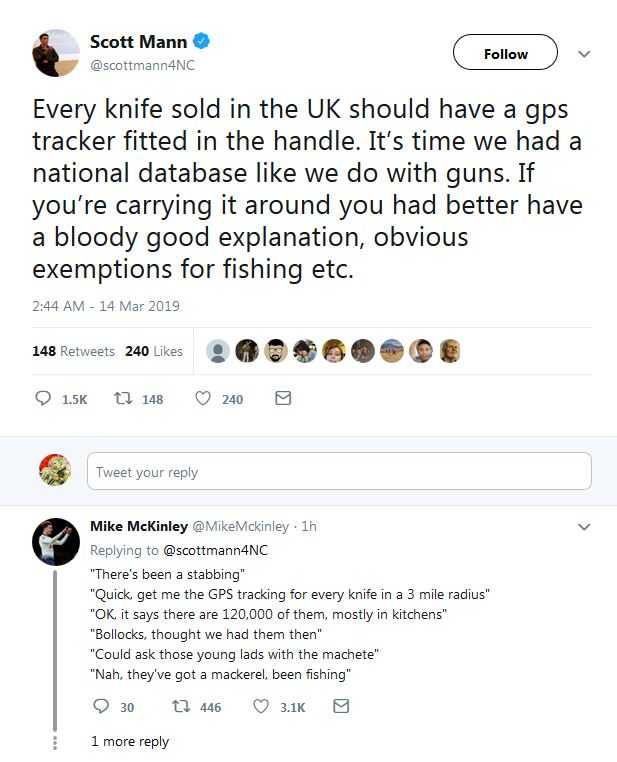Reply to Mike McKinley's tweet
This screenshot has height=762, width=617.
tap(98, 707)
